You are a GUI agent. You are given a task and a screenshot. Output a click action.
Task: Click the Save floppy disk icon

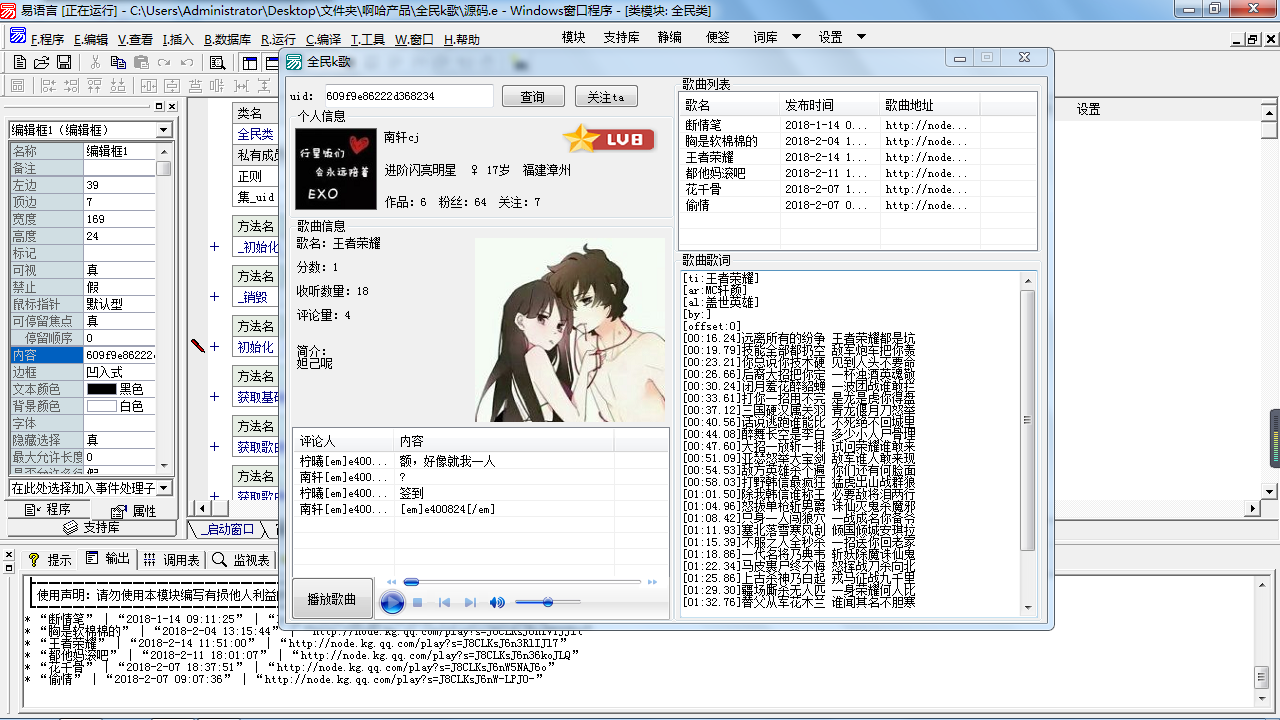pyautogui.click(x=64, y=62)
